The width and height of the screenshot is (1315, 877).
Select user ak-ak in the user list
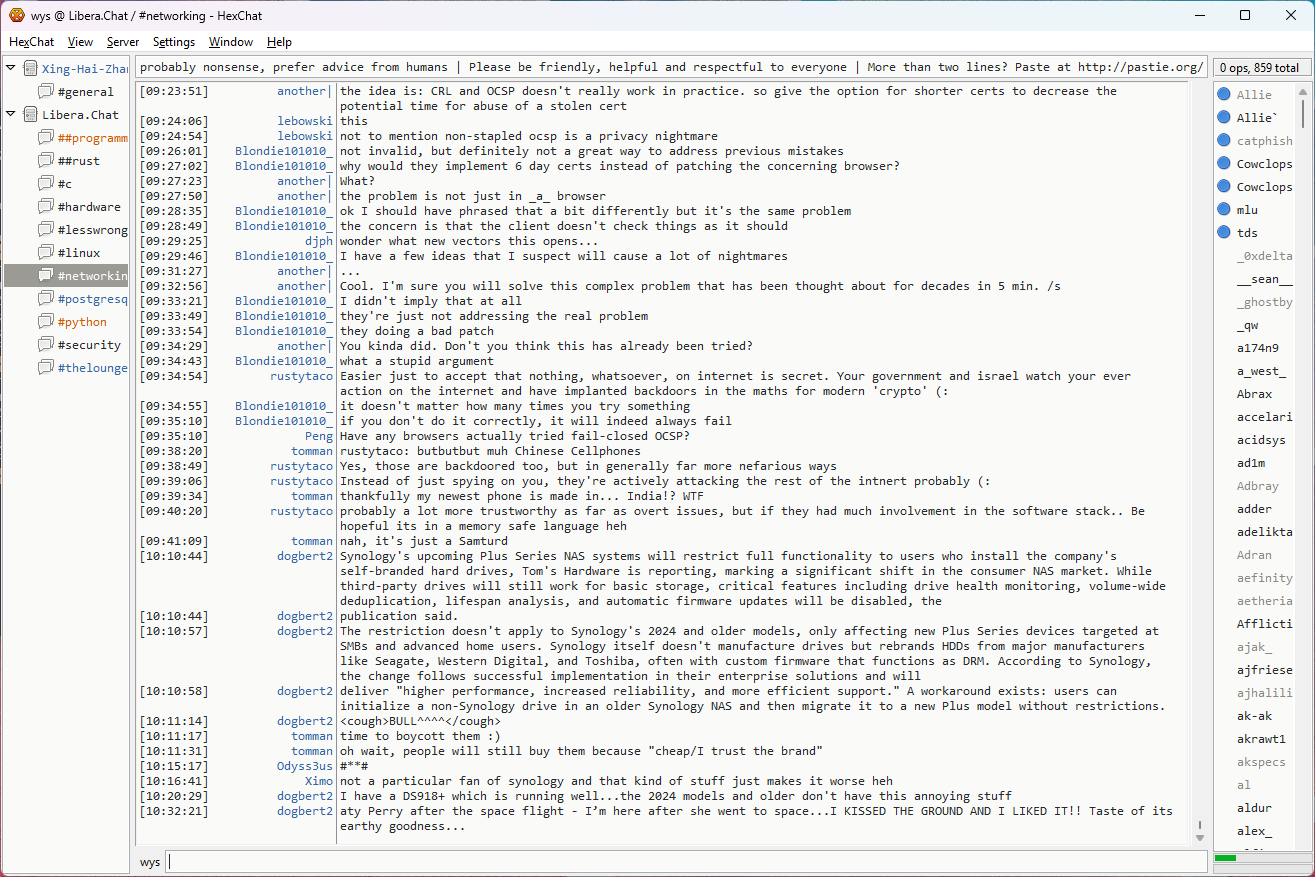1254,715
